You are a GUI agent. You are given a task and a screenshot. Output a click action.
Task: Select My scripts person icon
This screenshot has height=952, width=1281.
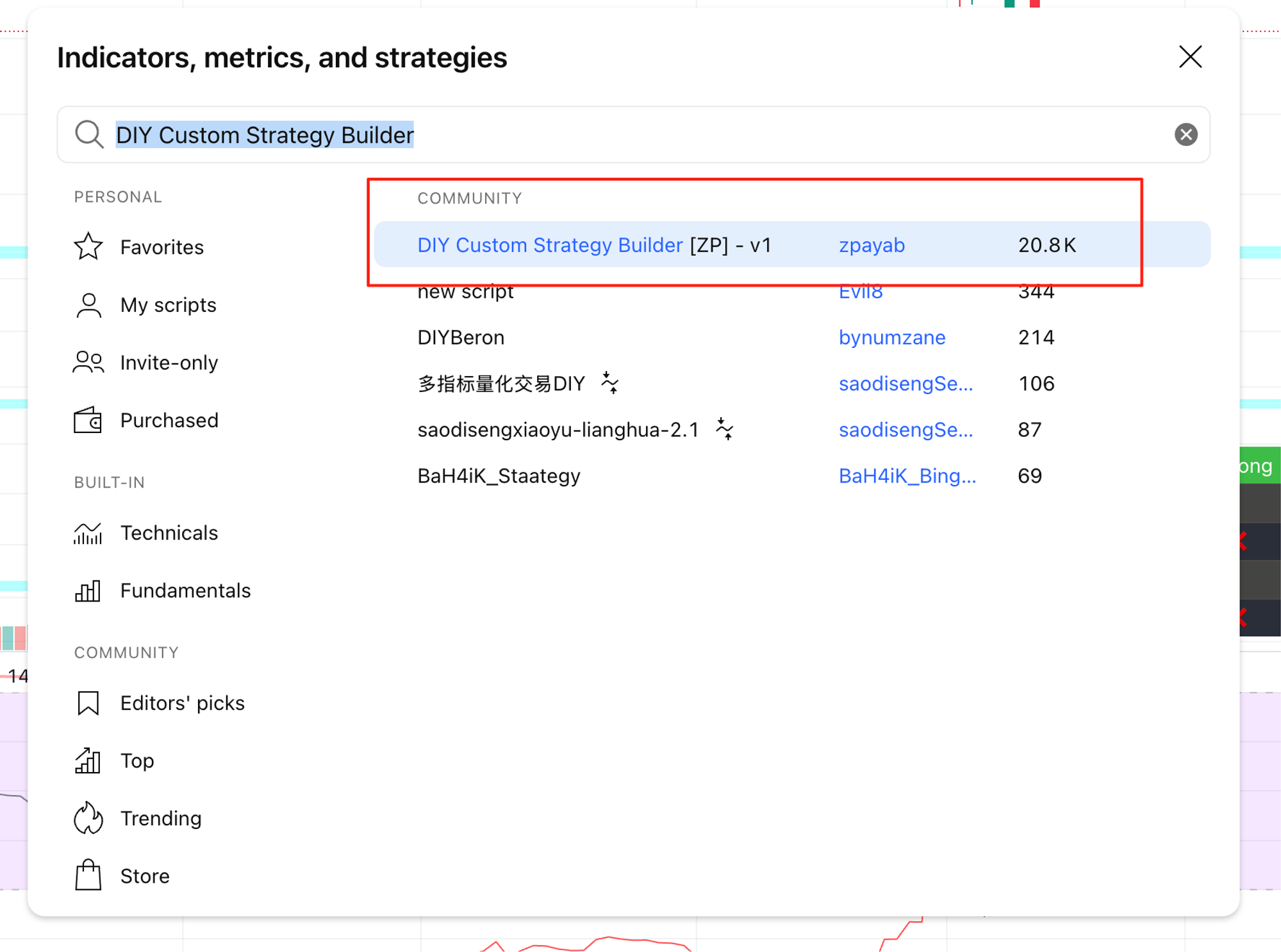(x=88, y=305)
